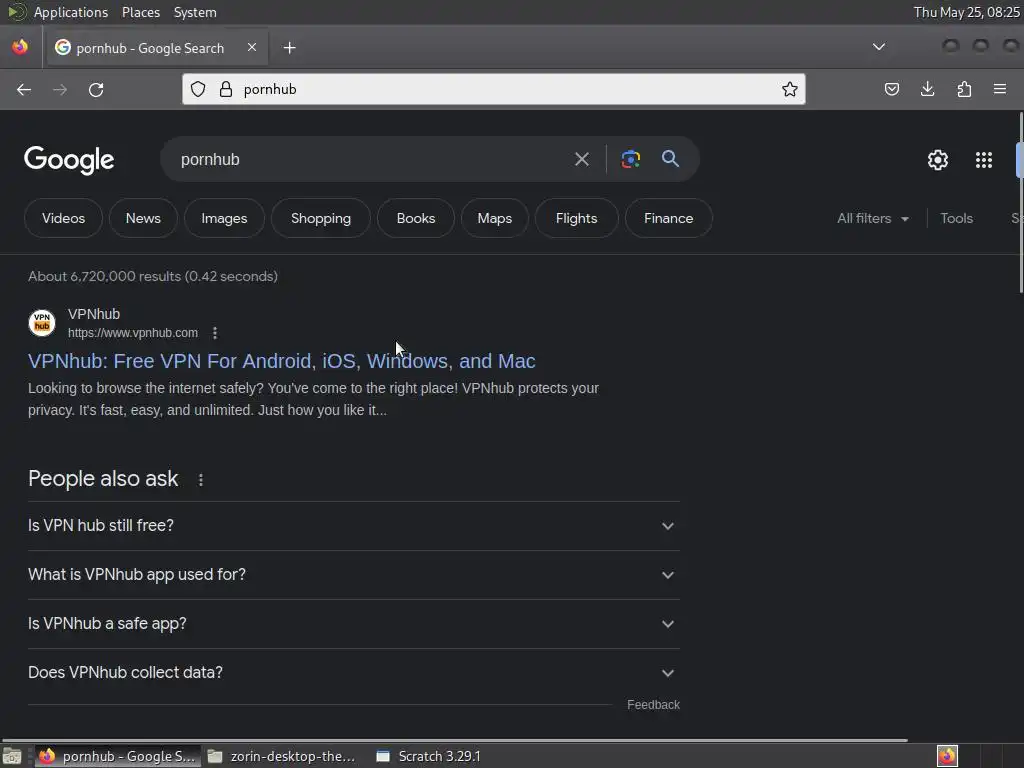The image size is (1024, 768).
Task: Open the VPNhub Free VPN result link
Action: pos(281,361)
